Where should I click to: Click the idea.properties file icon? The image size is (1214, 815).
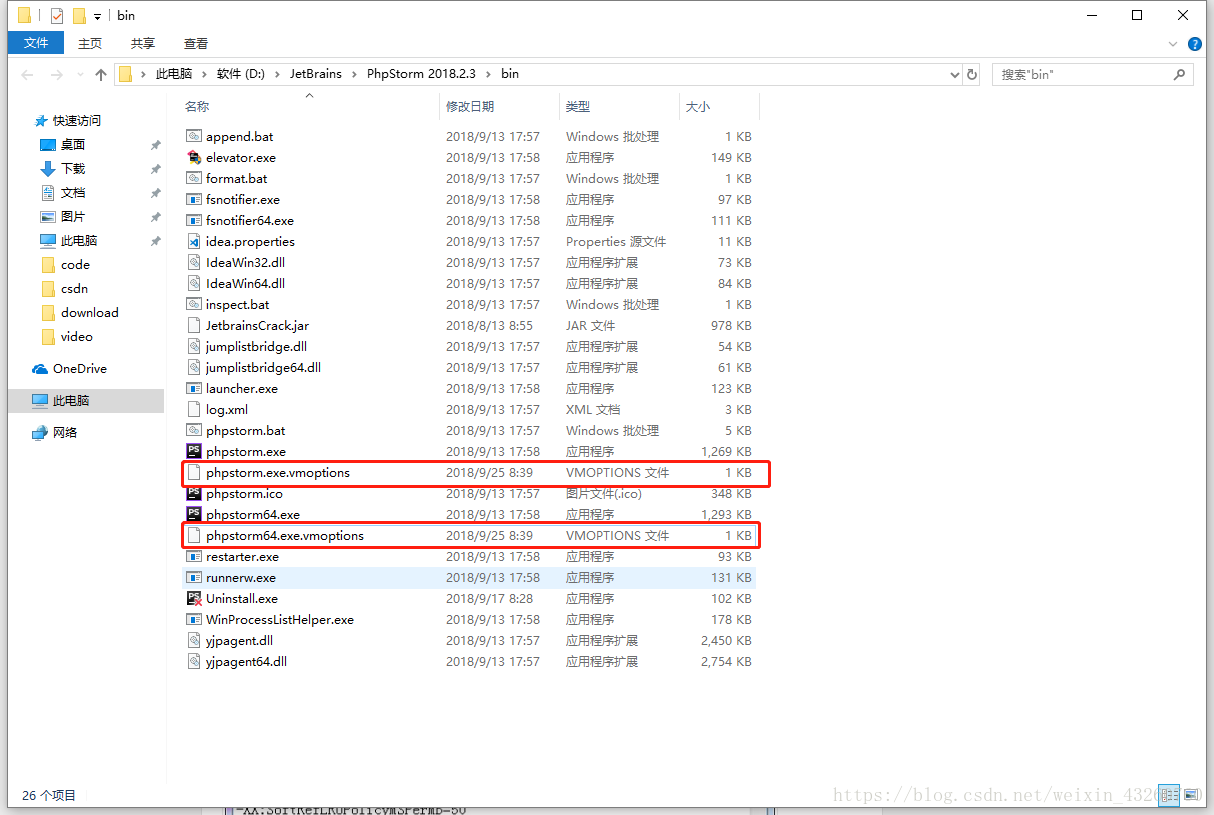pos(195,241)
